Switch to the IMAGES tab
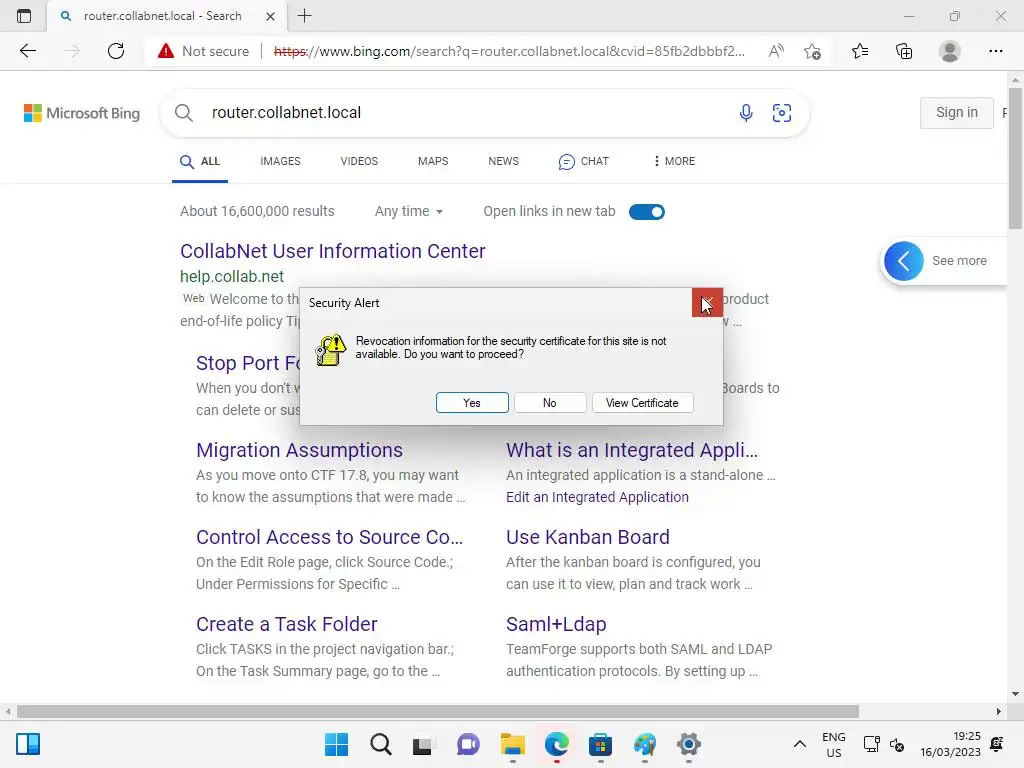 [x=280, y=161]
